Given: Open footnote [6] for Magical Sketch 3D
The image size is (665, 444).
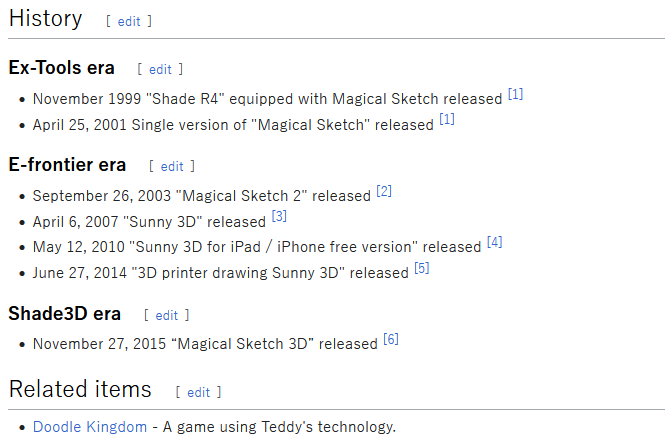Looking at the screenshot, I should click(390, 340).
